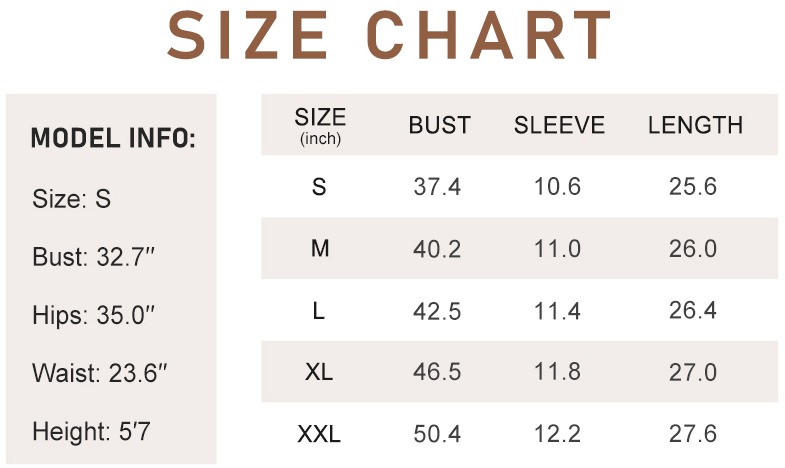Click the 50.4 bust value for XXL
The height and width of the screenshot is (468, 785).
437,435
